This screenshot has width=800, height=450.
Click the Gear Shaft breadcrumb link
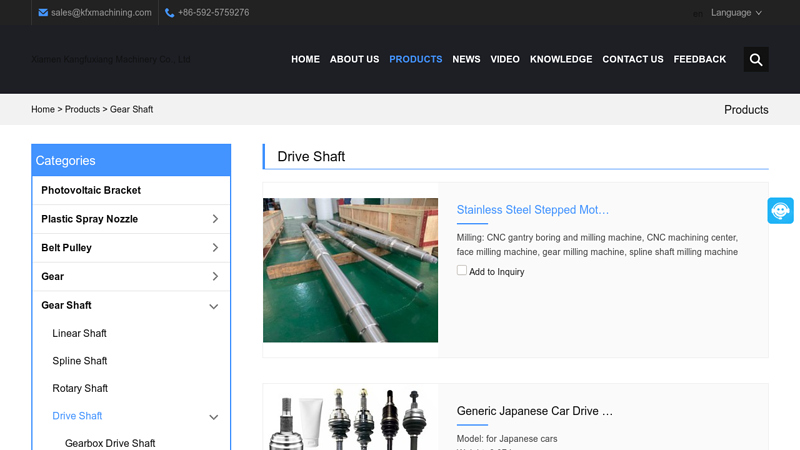[131, 109]
